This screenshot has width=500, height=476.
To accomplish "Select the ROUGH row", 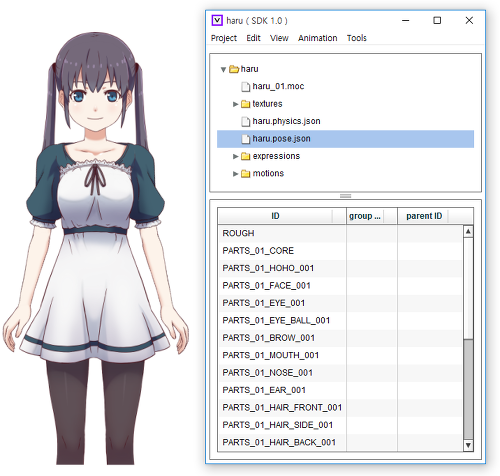I will 340,233.
